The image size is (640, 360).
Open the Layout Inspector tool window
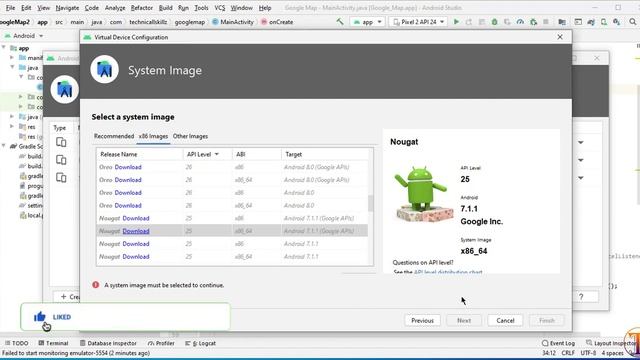tap(612, 343)
